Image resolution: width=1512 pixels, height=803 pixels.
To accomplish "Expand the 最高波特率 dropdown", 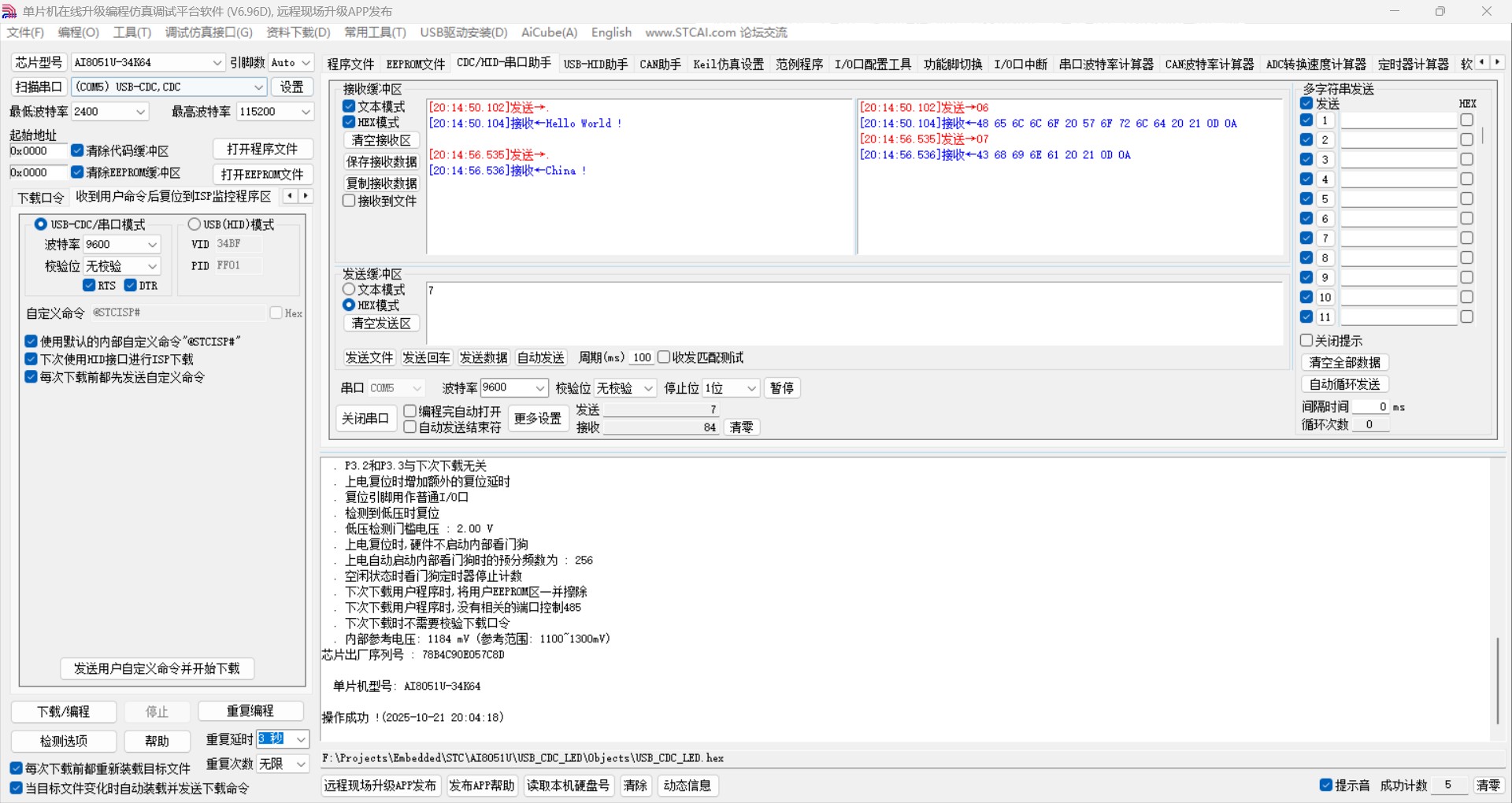I will click(306, 112).
